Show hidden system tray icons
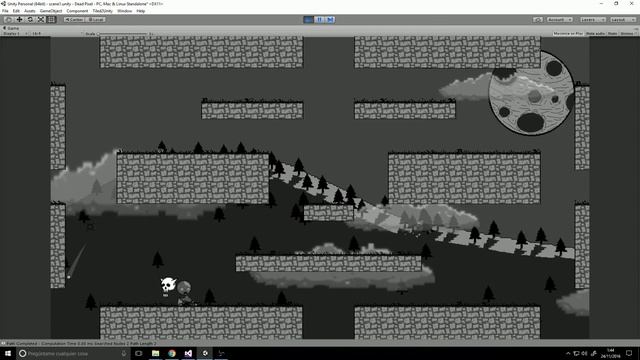This screenshot has height=360, width=640. click(x=568, y=353)
